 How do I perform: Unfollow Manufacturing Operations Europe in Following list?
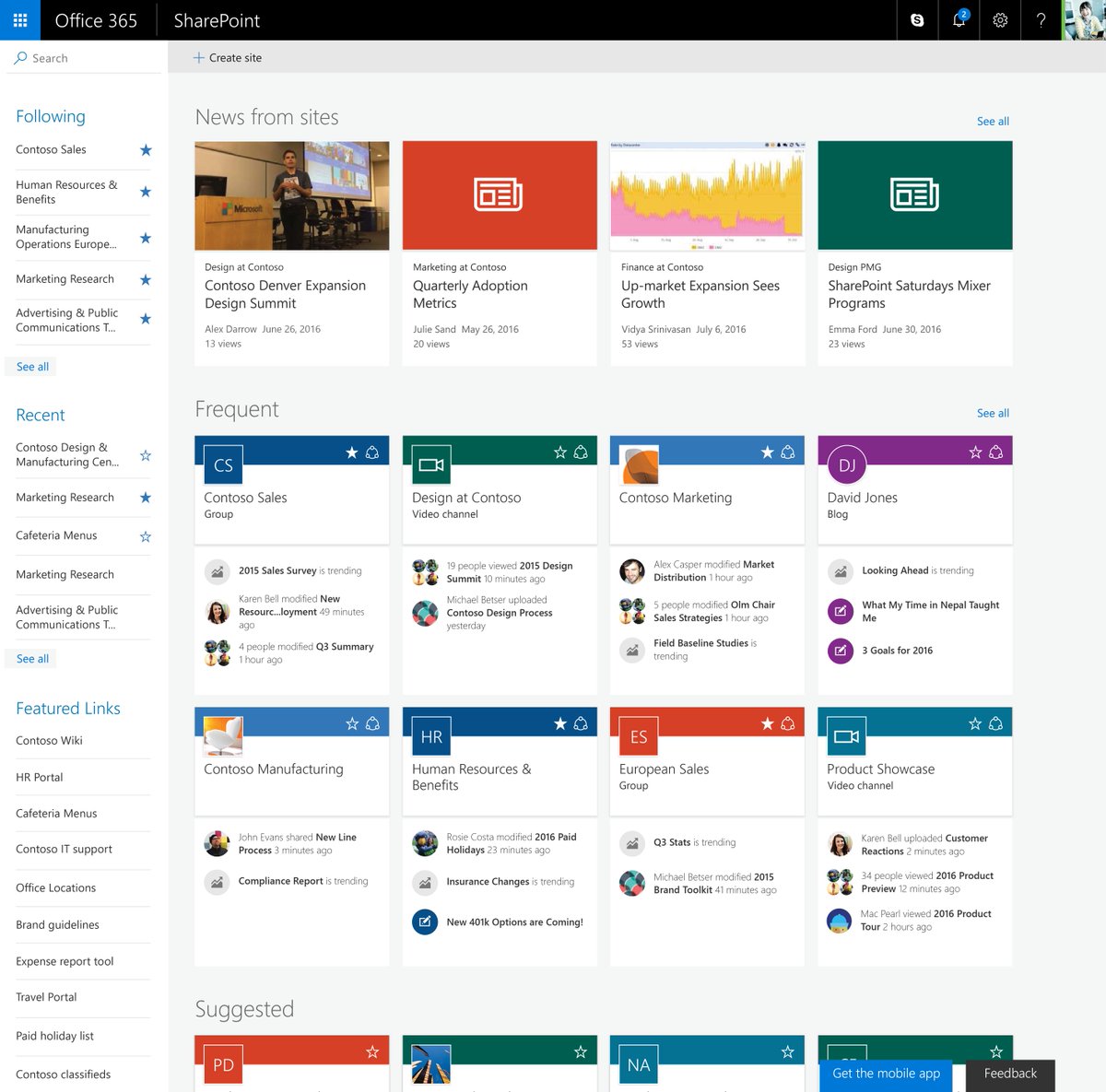pos(146,238)
